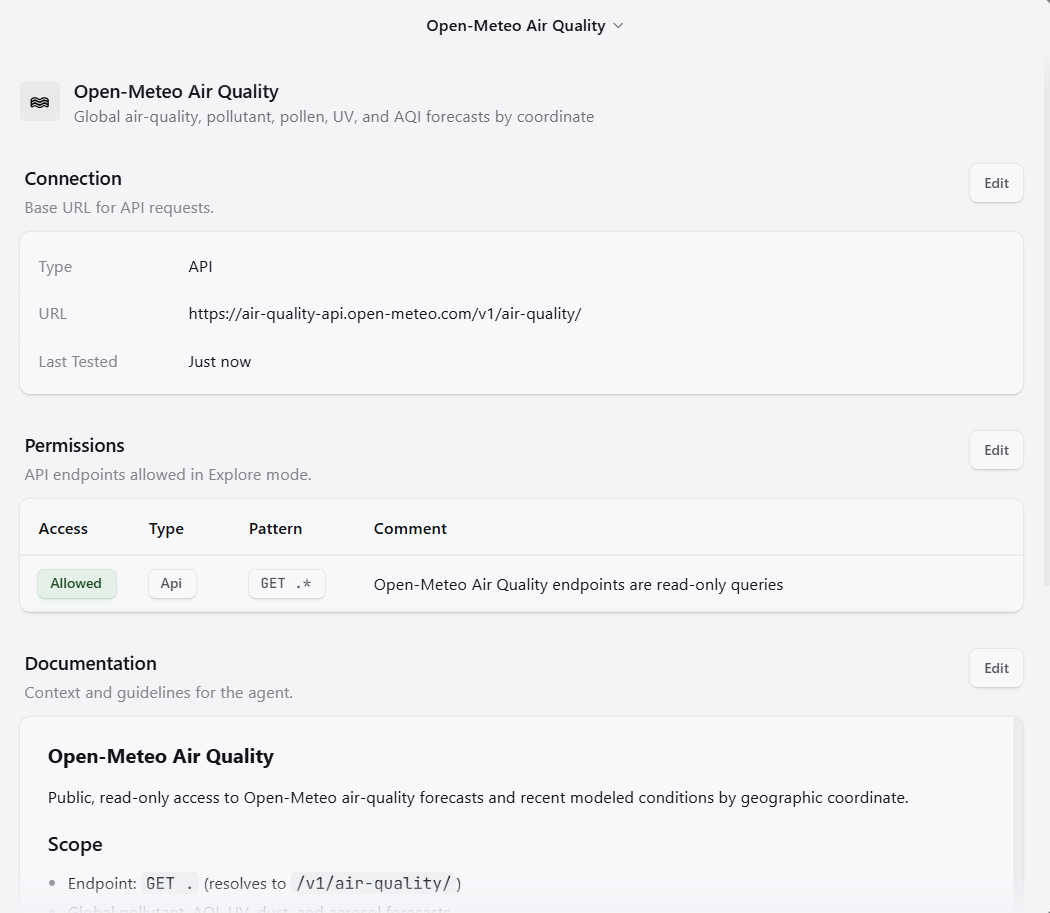Image resolution: width=1050 pixels, height=913 pixels.
Task: Click the /v1/air-quality/ code snippet
Action: tap(374, 884)
